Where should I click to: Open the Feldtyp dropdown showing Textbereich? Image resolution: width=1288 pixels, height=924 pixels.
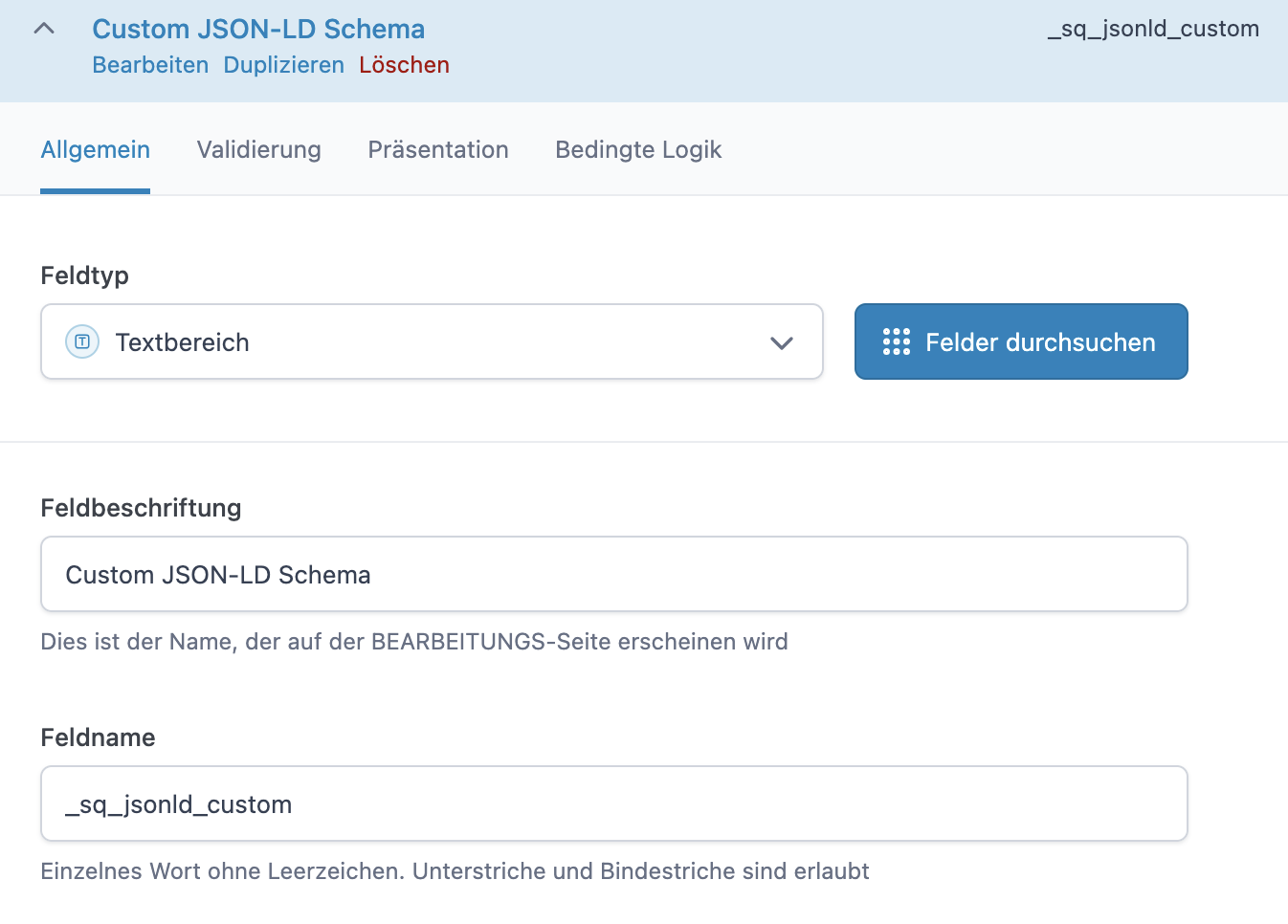[431, 341]
